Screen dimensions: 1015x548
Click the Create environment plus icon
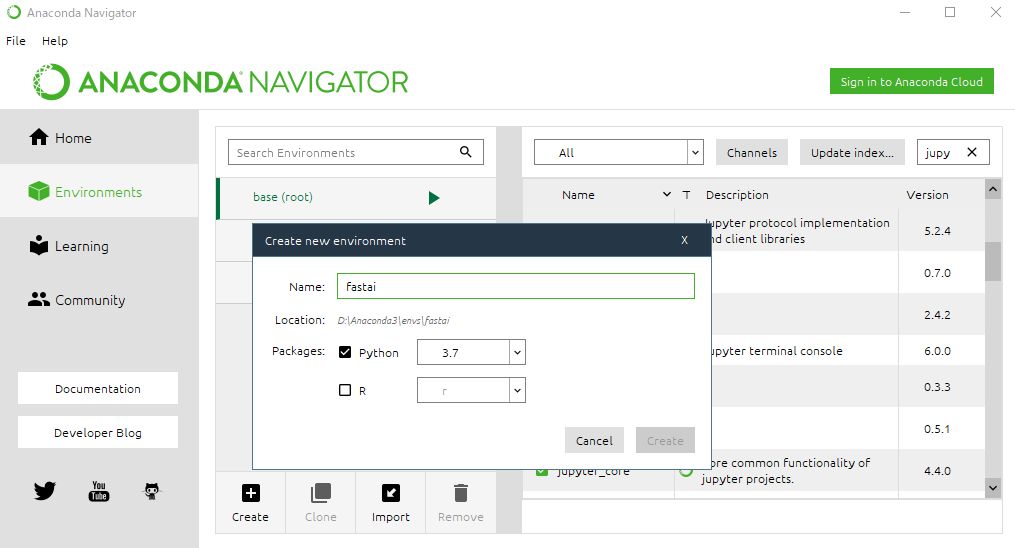(251, 493)
